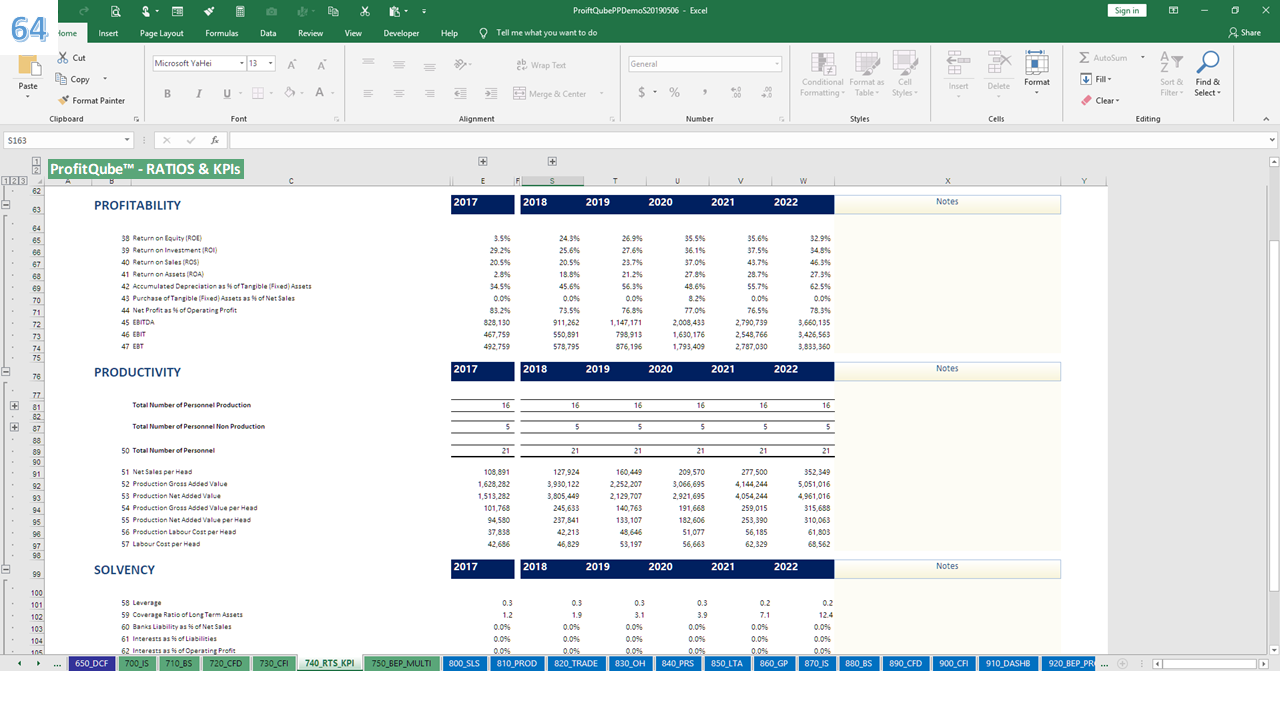This screenshot has width=1280, height=720.
Task: Click the Cut button in Clipboard group
Action: coord(71,58)
